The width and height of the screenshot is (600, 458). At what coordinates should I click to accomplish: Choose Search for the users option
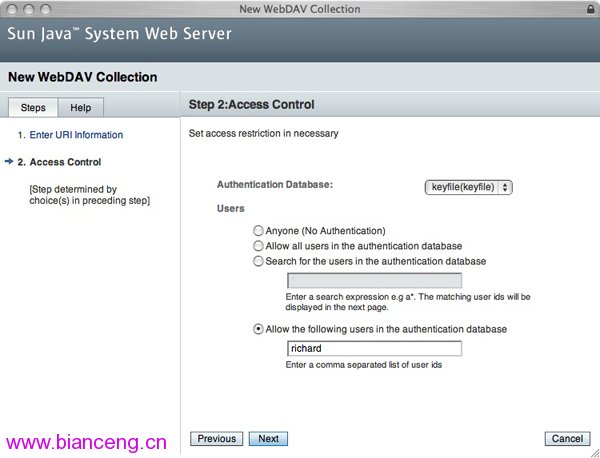[x=258, y=261]
